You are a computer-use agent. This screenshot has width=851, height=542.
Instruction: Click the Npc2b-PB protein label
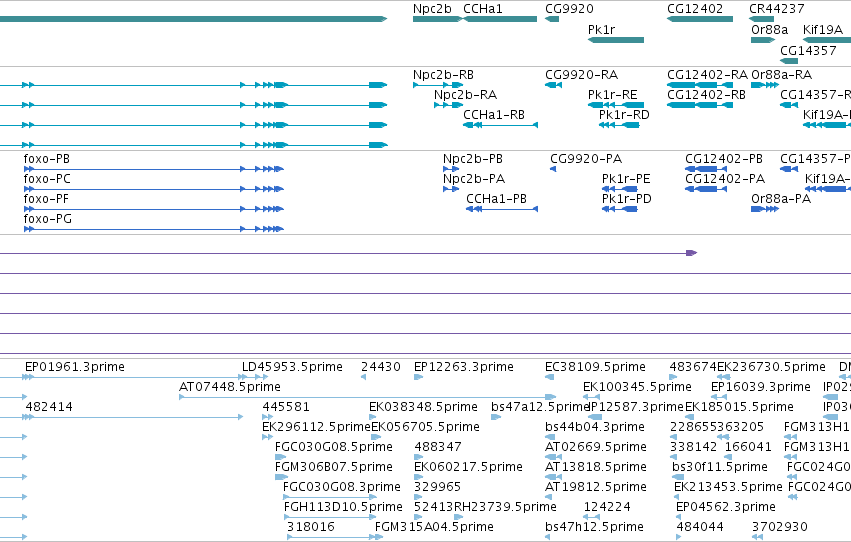473,159
